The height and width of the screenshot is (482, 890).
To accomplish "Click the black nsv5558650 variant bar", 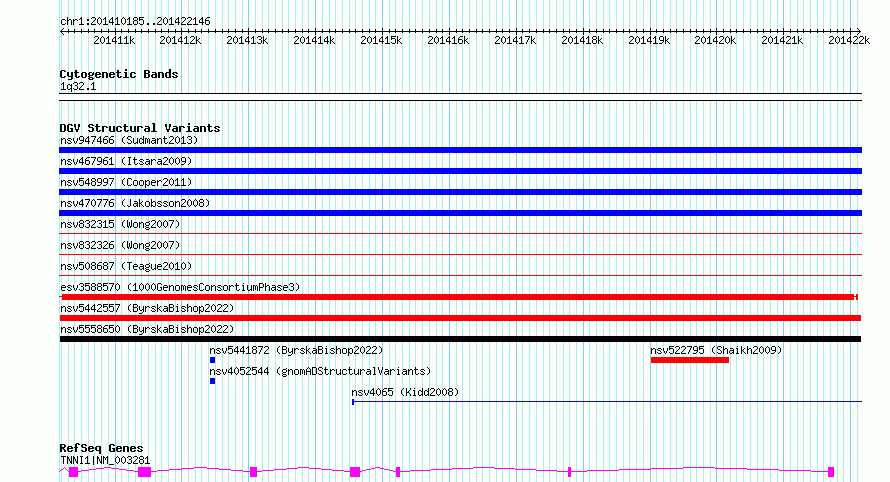I will click(460, 339).
